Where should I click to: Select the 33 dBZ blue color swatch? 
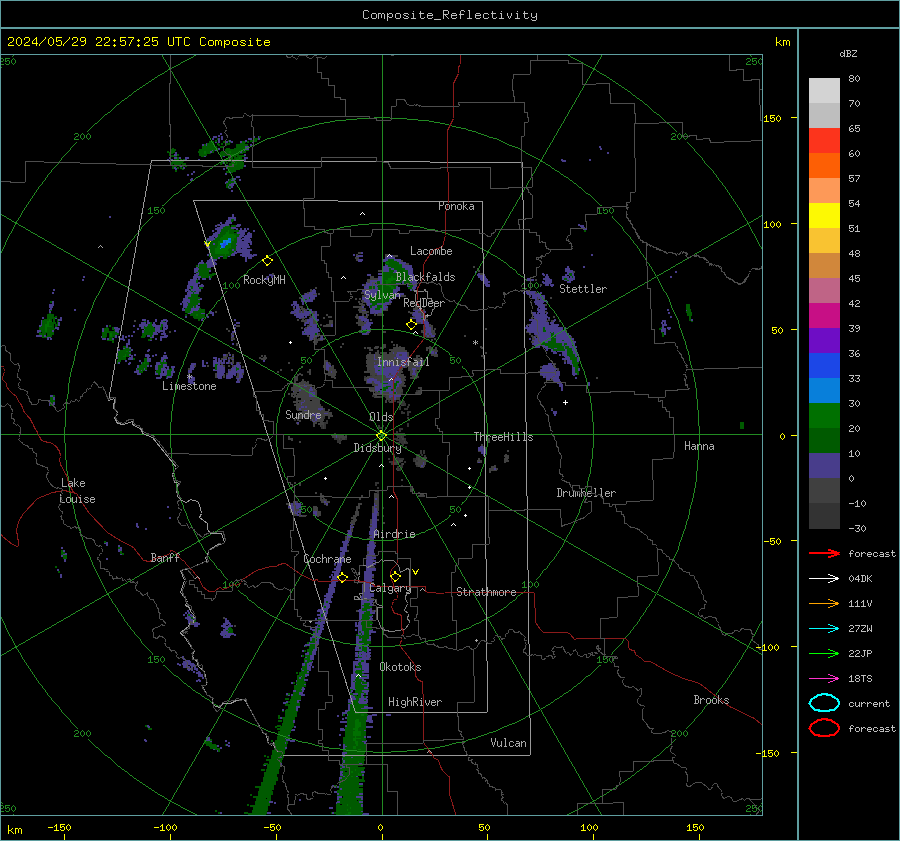(x=824, y=366)
